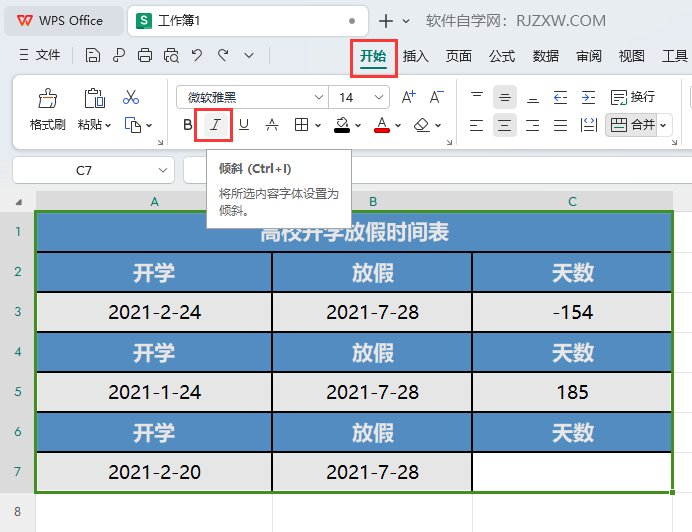Click the Copy icon
The image size is (692, 532).
132,125
